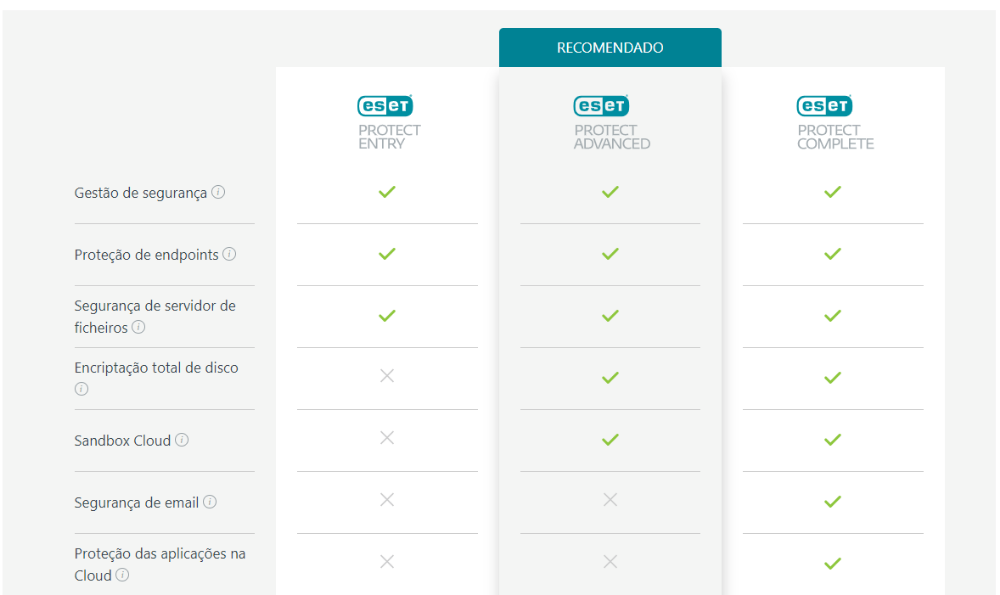Image resolution: width=1000 pixels, height=595 pixels.
Task: Show info for Encriptação total de disco
Action: [x=81, y=389]
